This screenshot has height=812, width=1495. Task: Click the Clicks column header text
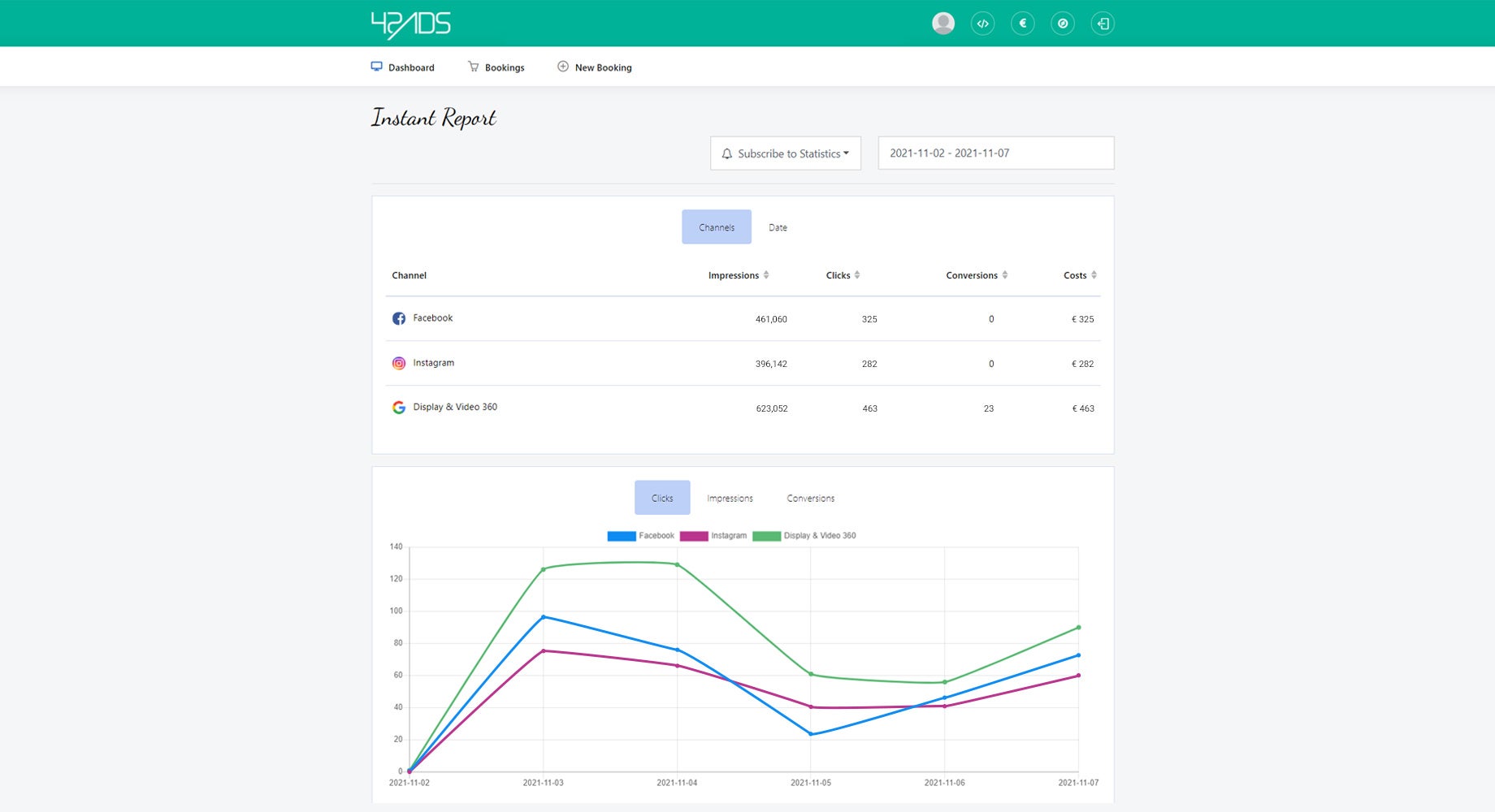point(838,275)
